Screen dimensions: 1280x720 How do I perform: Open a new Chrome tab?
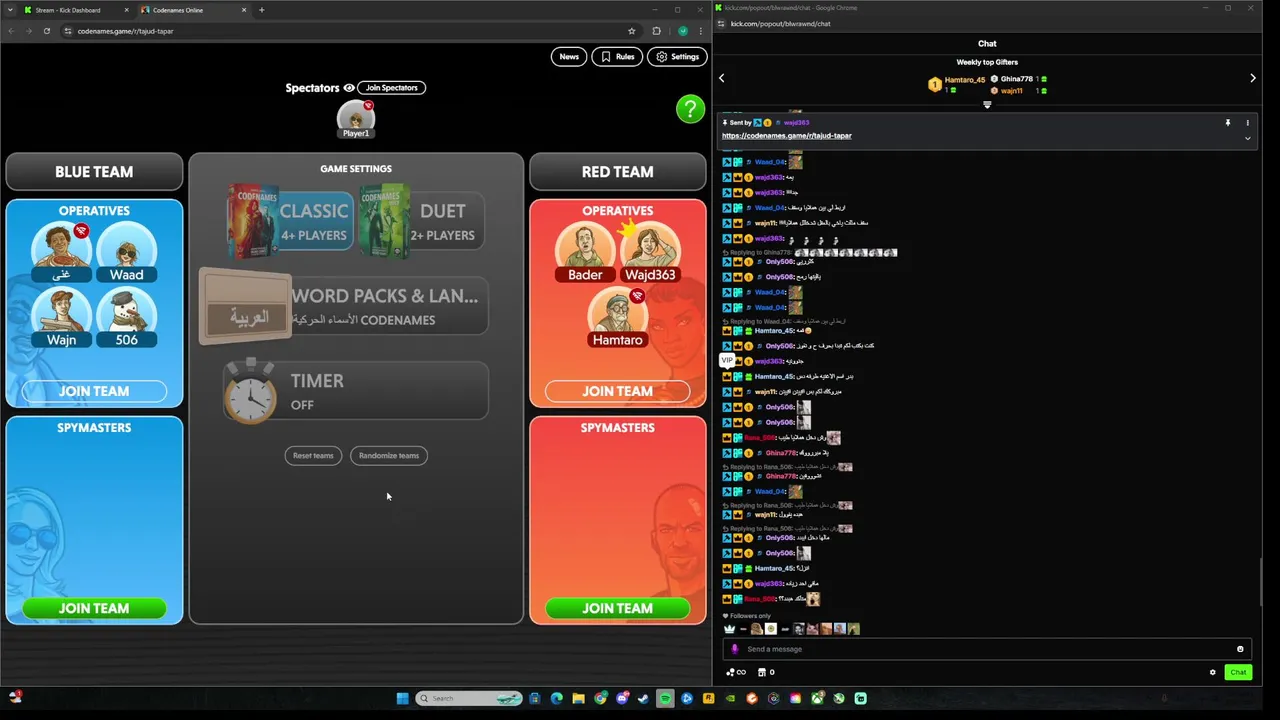click(262, 10)
